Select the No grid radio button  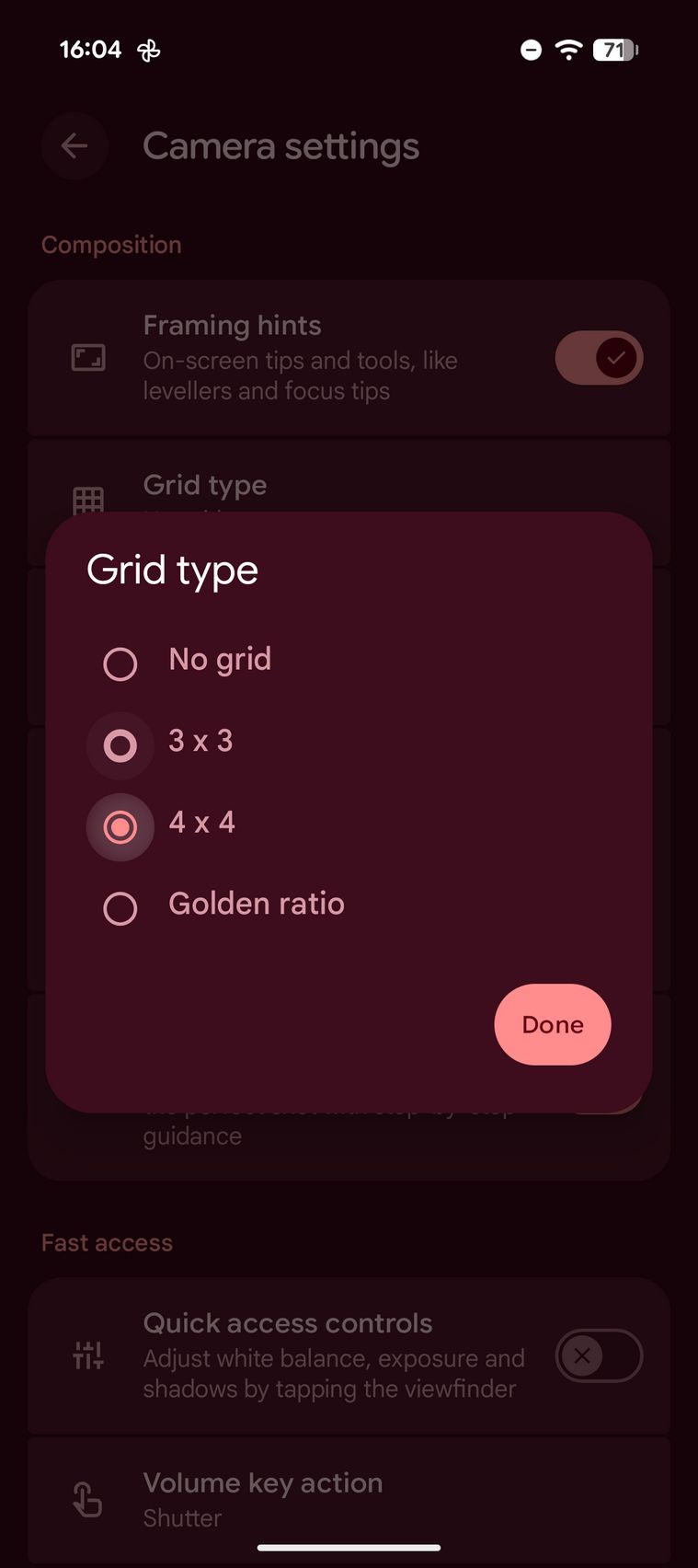pos(120,663)
